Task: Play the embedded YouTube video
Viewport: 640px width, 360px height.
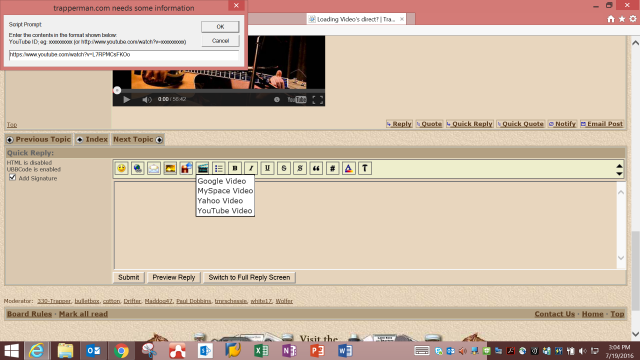Action: point(127,99)
